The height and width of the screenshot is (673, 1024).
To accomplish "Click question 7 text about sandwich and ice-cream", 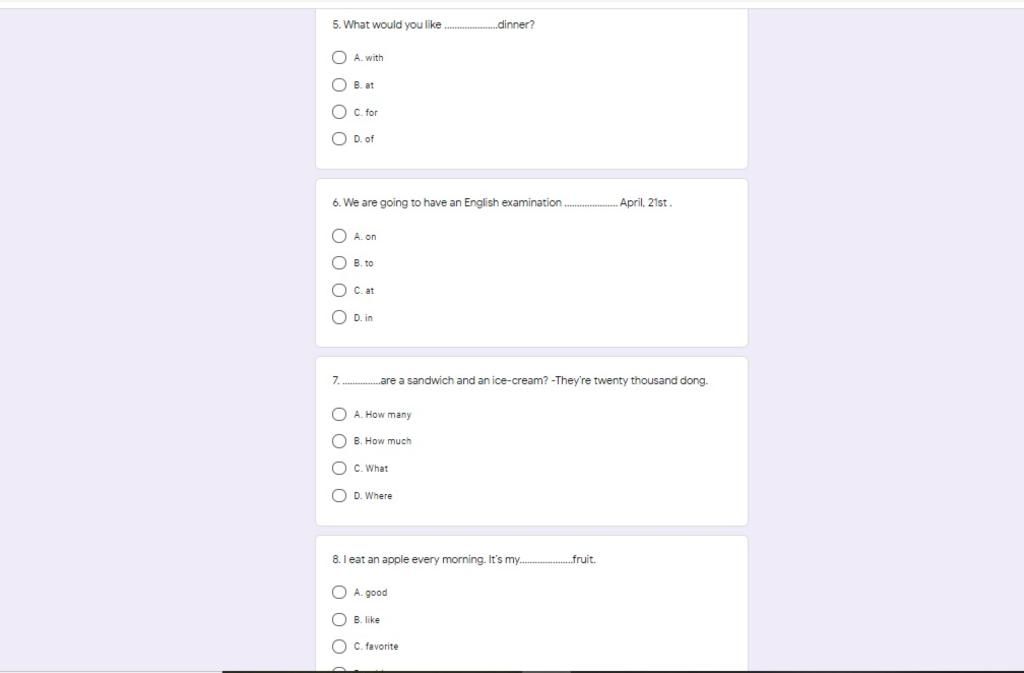I will (520, 381).
